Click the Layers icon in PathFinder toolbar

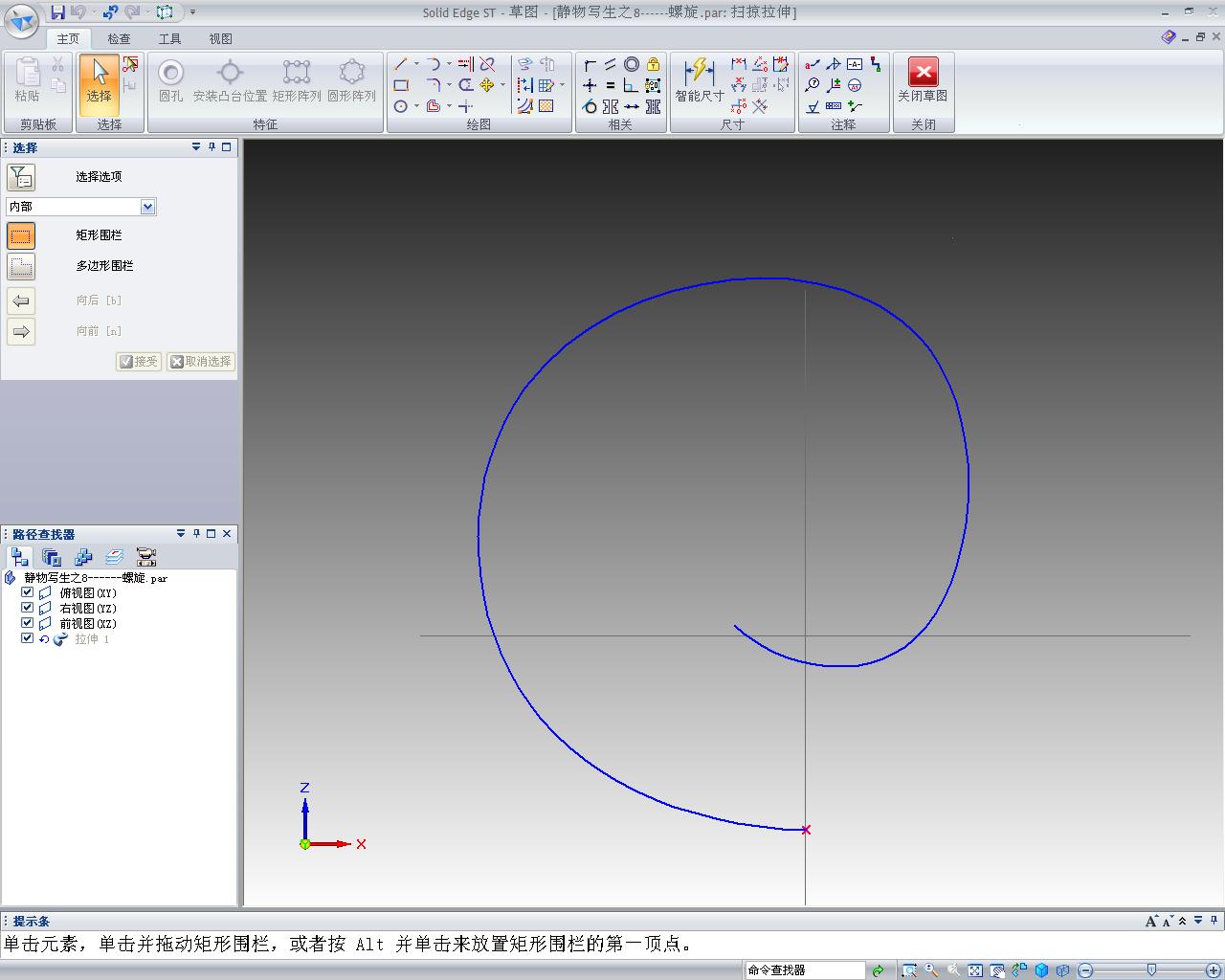115,557
